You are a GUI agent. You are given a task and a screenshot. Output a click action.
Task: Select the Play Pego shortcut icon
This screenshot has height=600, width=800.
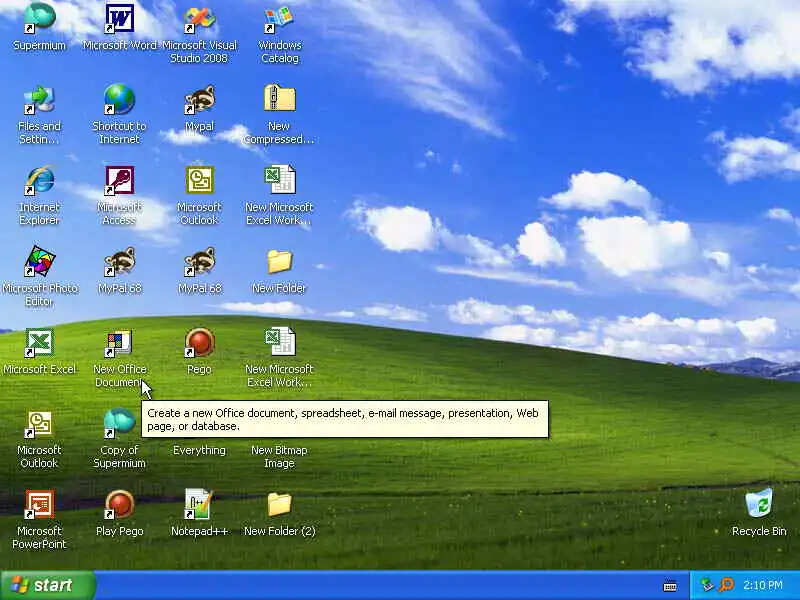(119, 504)
